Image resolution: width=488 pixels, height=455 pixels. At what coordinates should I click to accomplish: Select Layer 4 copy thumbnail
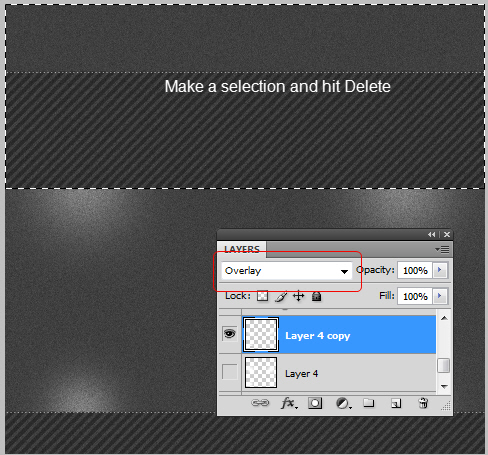click(261, 334)
